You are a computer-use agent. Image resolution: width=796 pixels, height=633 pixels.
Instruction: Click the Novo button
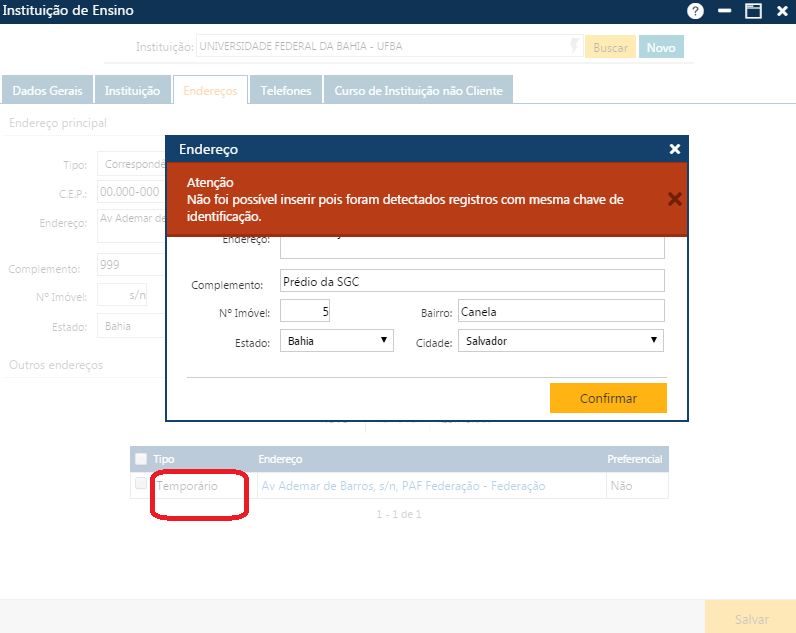click(661, 48)
